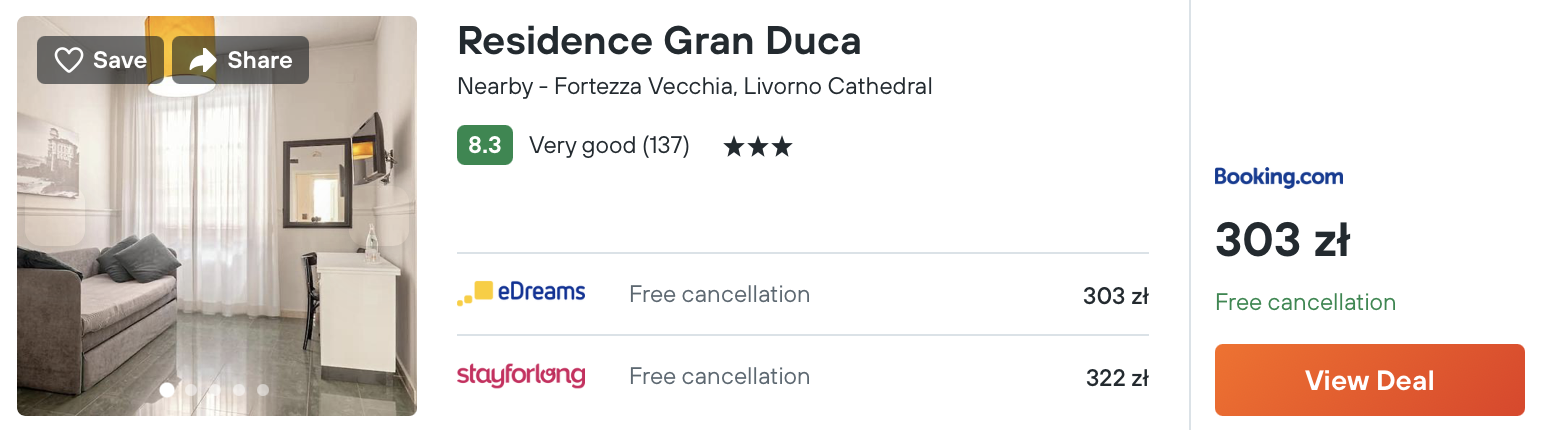Click the green 8.3 rating badge

pyautogui.click(x=485, y=145)
